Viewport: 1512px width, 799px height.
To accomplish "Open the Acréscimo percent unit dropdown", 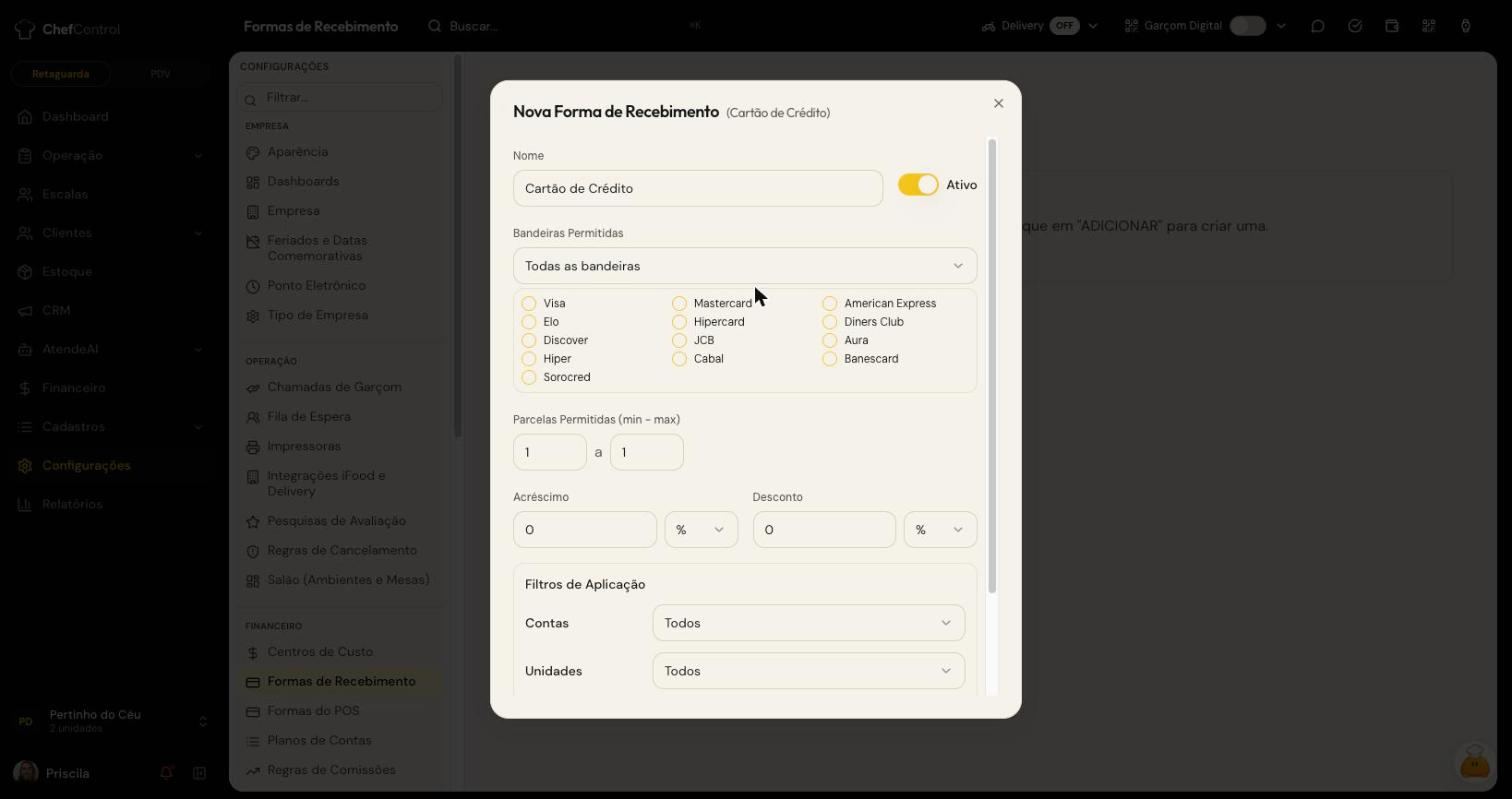I will point(701,530).
